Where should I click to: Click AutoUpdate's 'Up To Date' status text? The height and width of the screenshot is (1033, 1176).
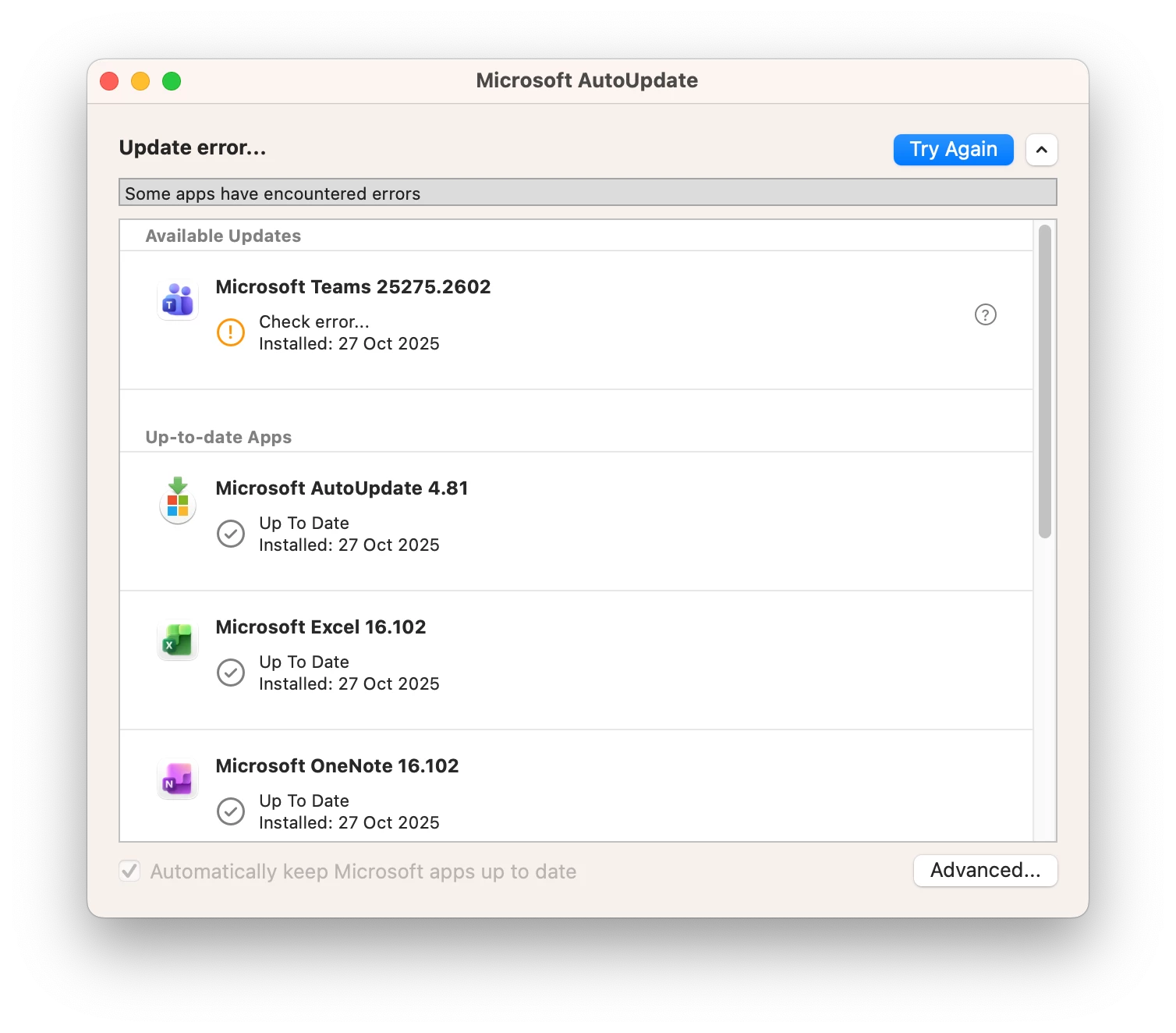pos(304,524)
